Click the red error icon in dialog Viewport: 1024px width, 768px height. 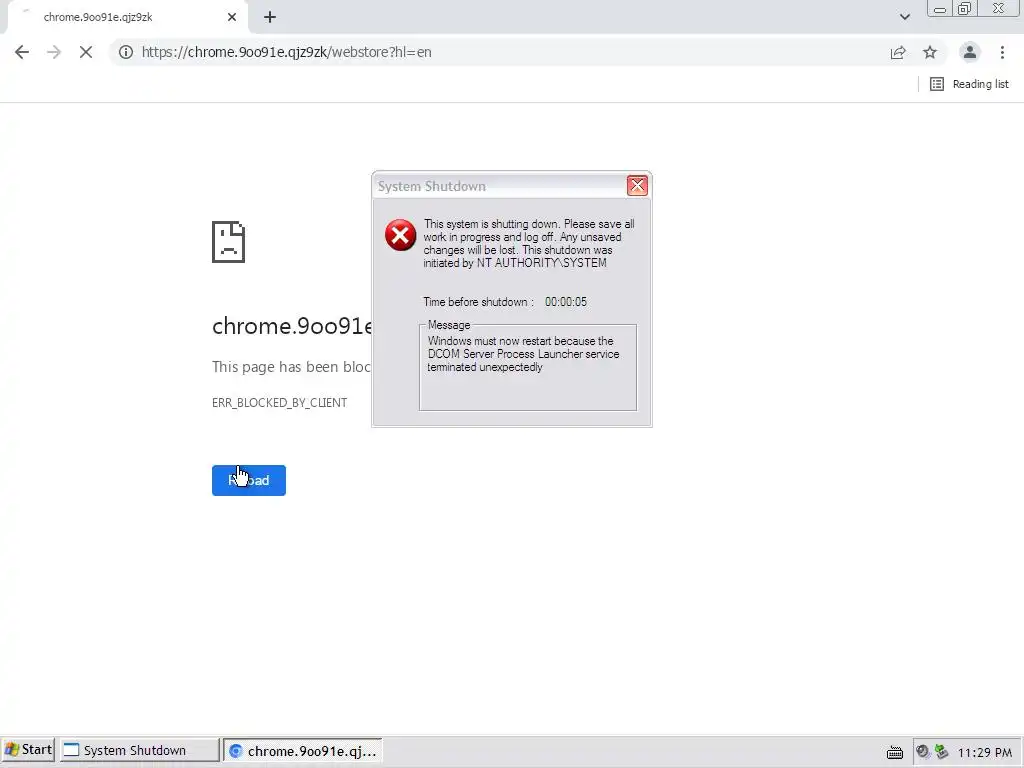click(400, 235)
